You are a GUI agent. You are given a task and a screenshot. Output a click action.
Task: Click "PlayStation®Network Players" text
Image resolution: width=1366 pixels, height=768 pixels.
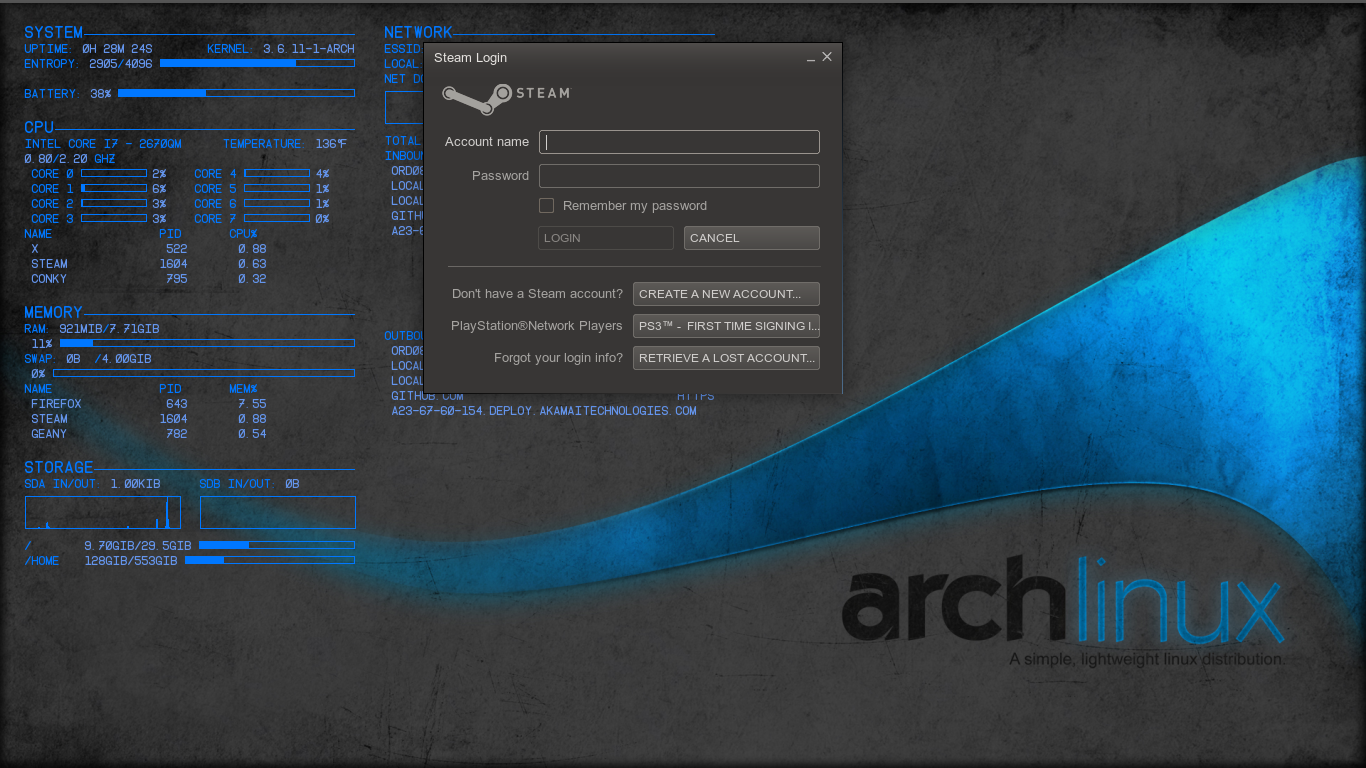(x=537, y=326)
